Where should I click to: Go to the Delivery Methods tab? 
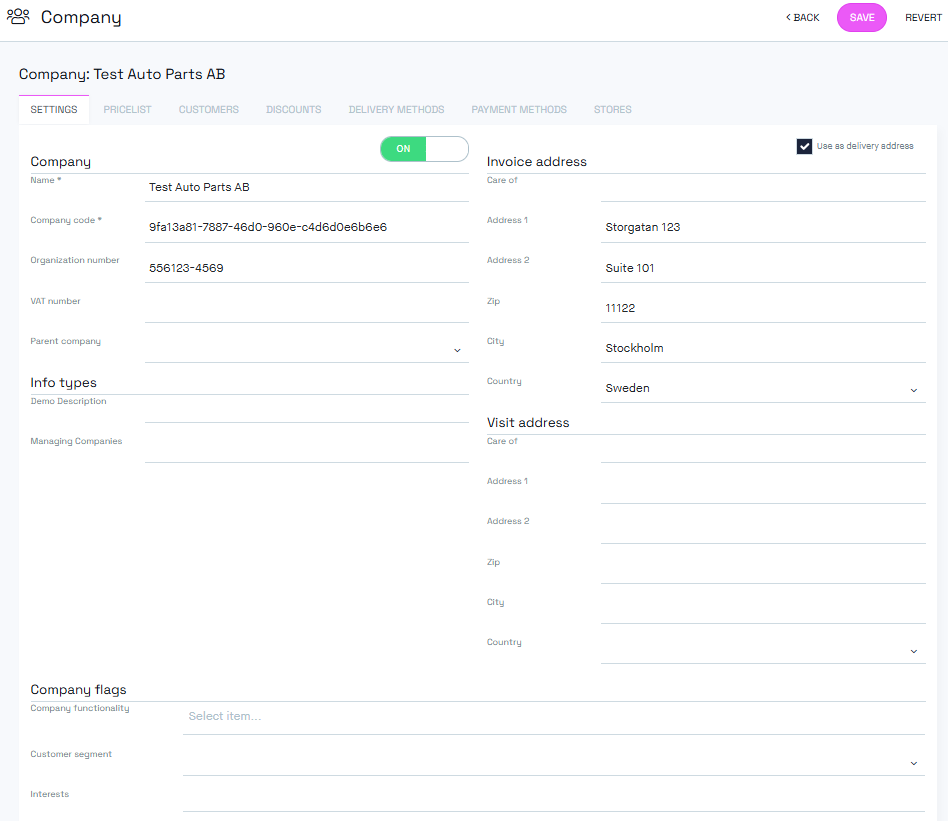point(396,110)
